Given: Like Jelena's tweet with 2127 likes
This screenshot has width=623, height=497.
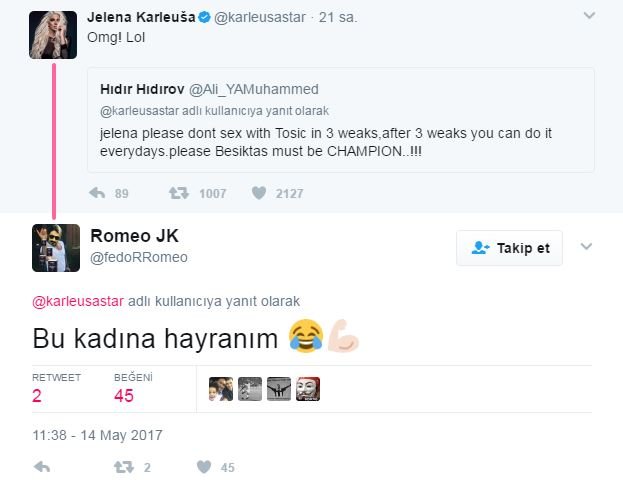Looking at the screenshot, I should [259, 193].
